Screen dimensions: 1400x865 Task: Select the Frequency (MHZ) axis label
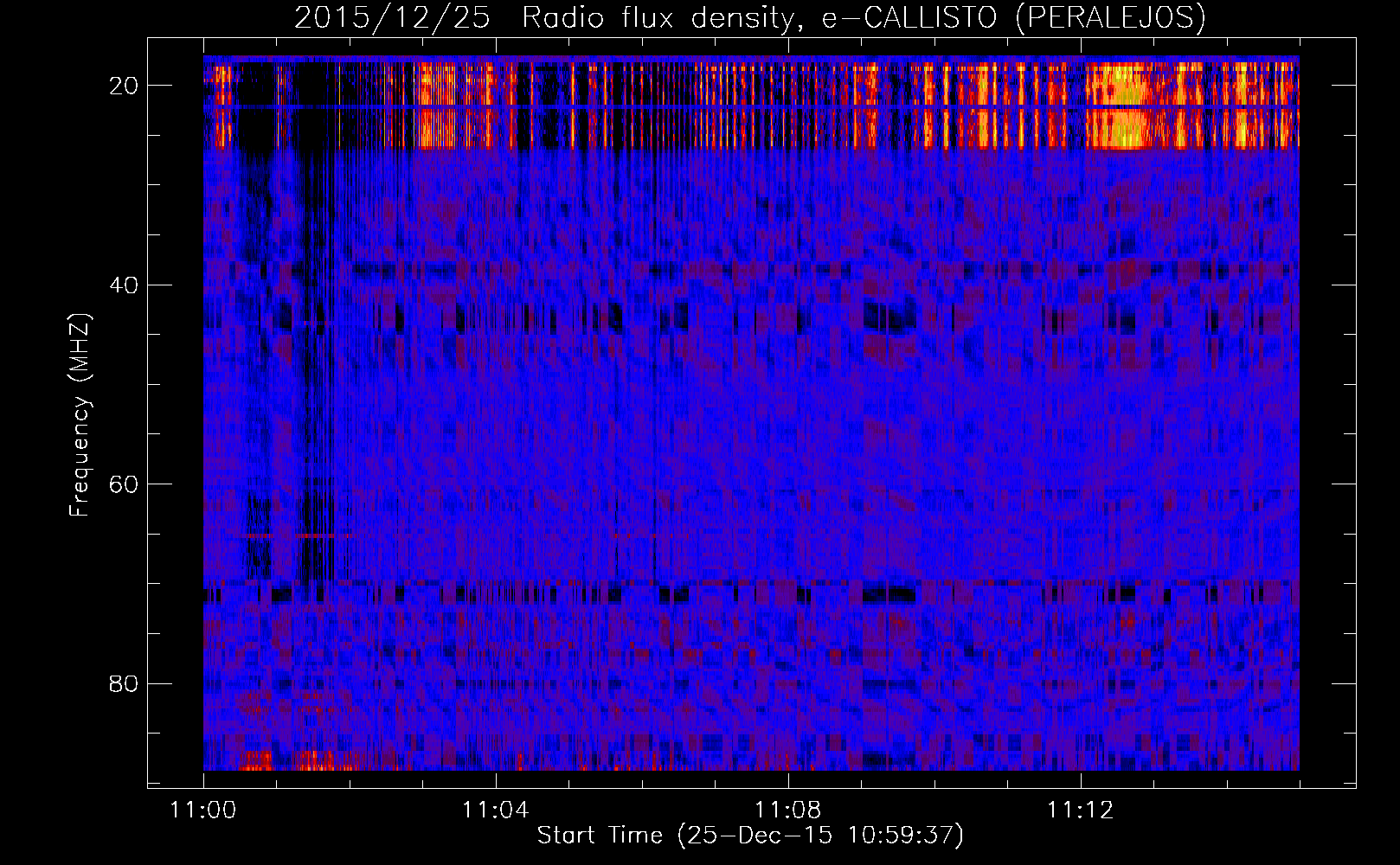80,416
